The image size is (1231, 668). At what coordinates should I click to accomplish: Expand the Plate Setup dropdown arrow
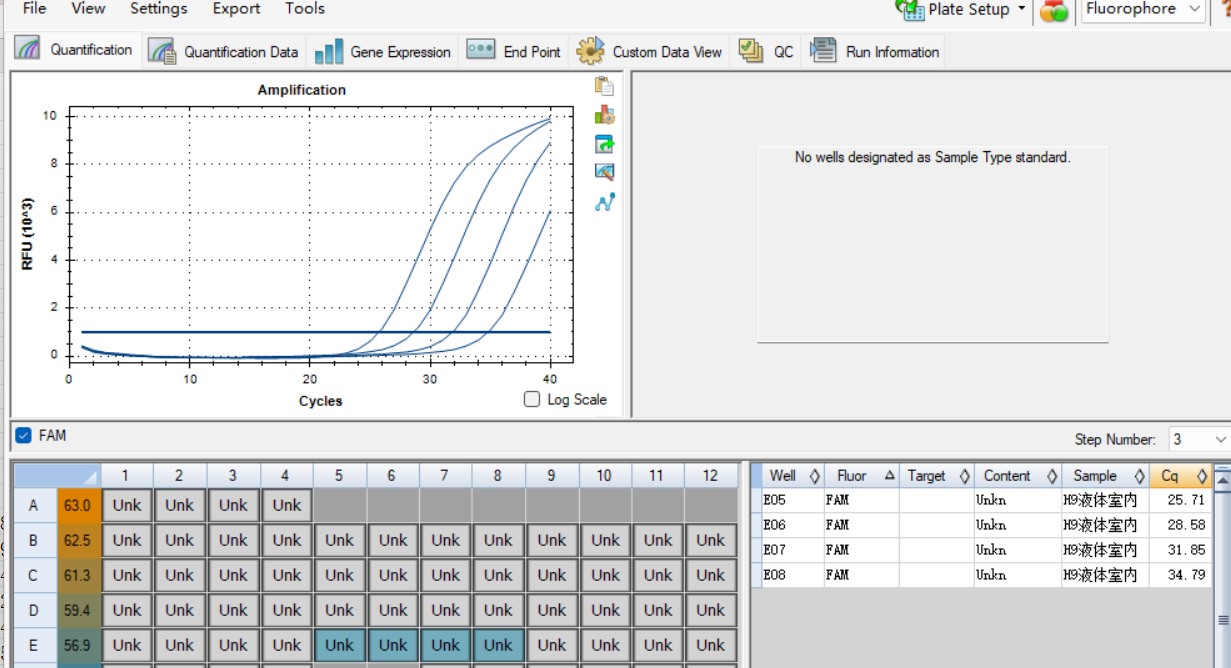click(x=1021, y=9)
